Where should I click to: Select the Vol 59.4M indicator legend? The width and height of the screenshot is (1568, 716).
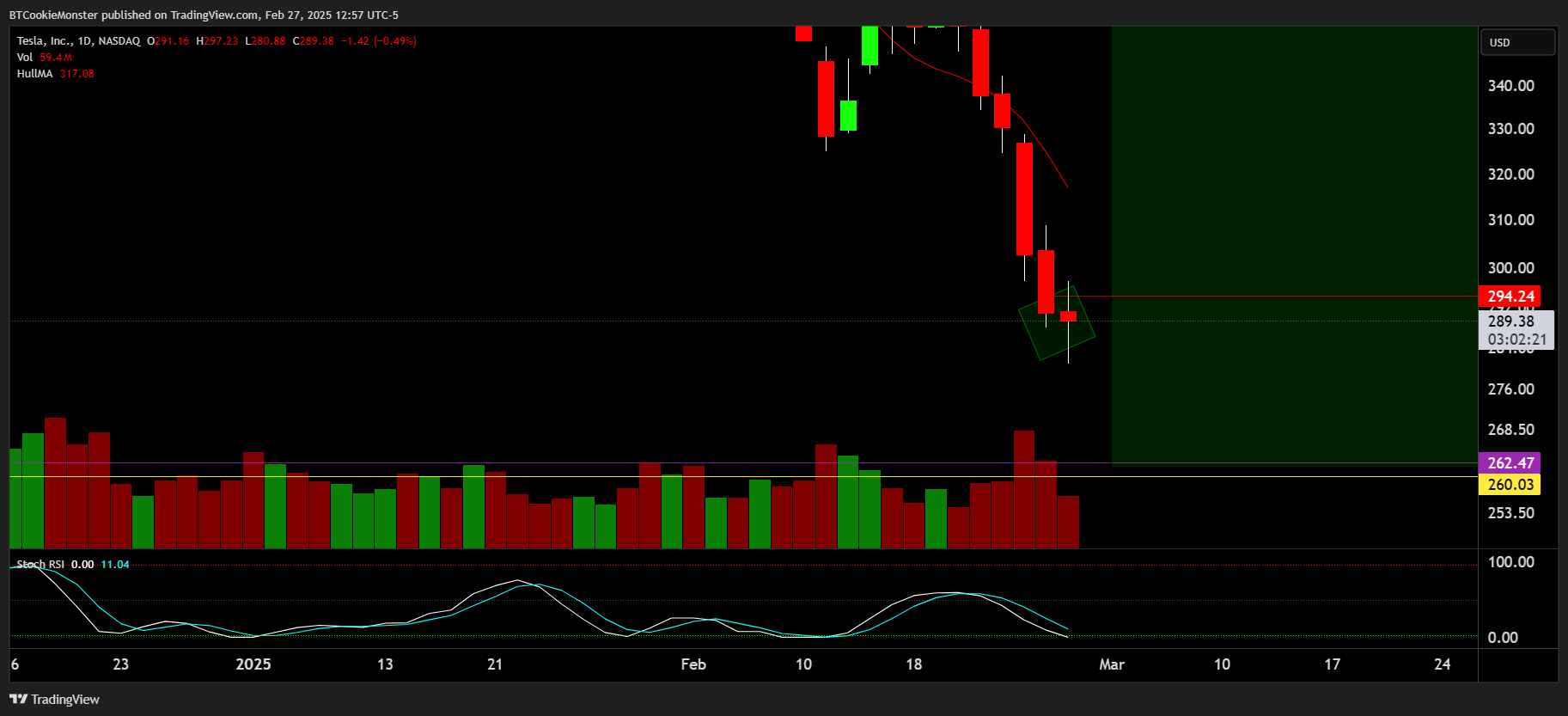click(x=45, y=57)
